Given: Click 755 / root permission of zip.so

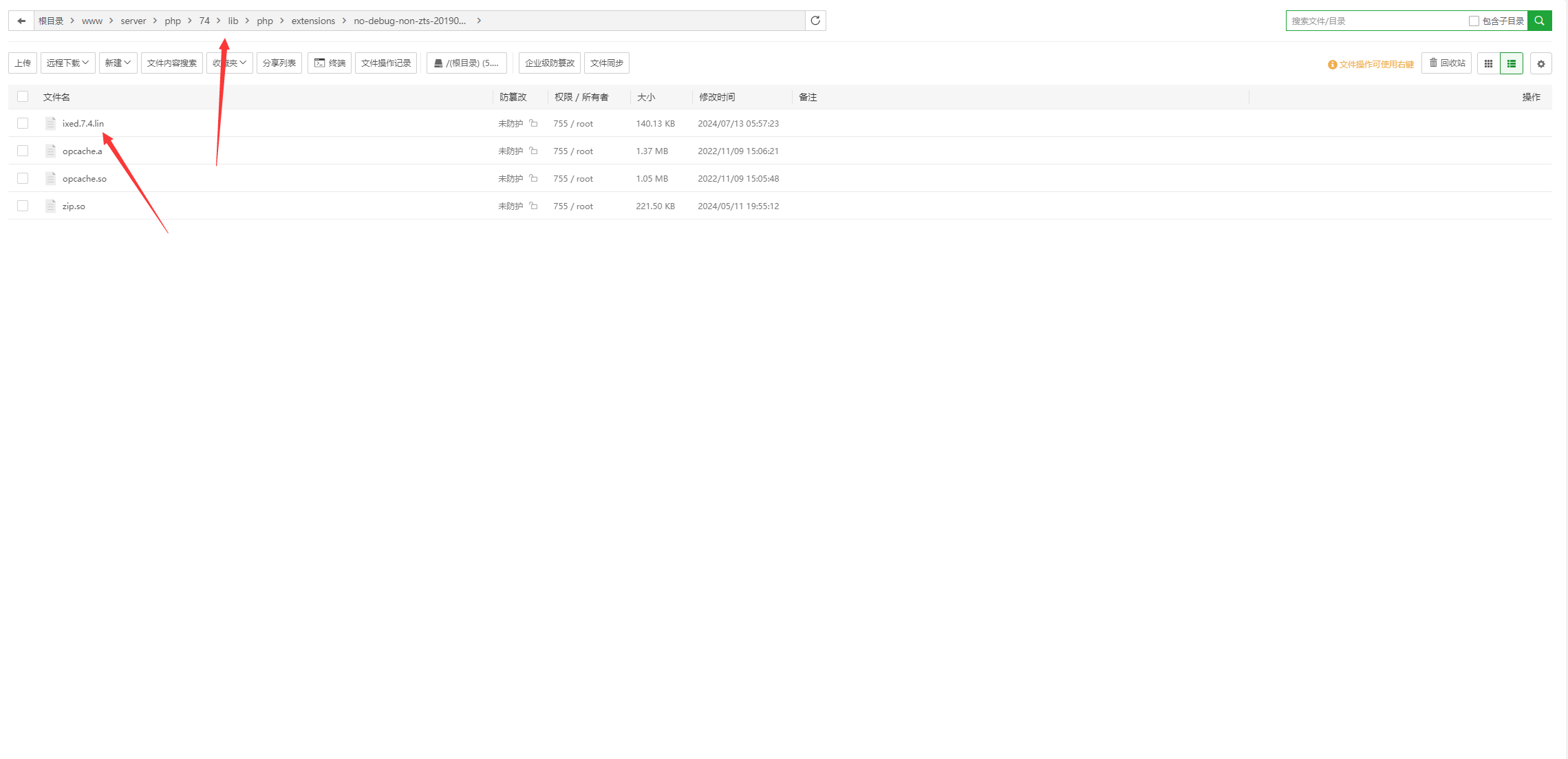Looking at the screenshot, I should 573,206.
